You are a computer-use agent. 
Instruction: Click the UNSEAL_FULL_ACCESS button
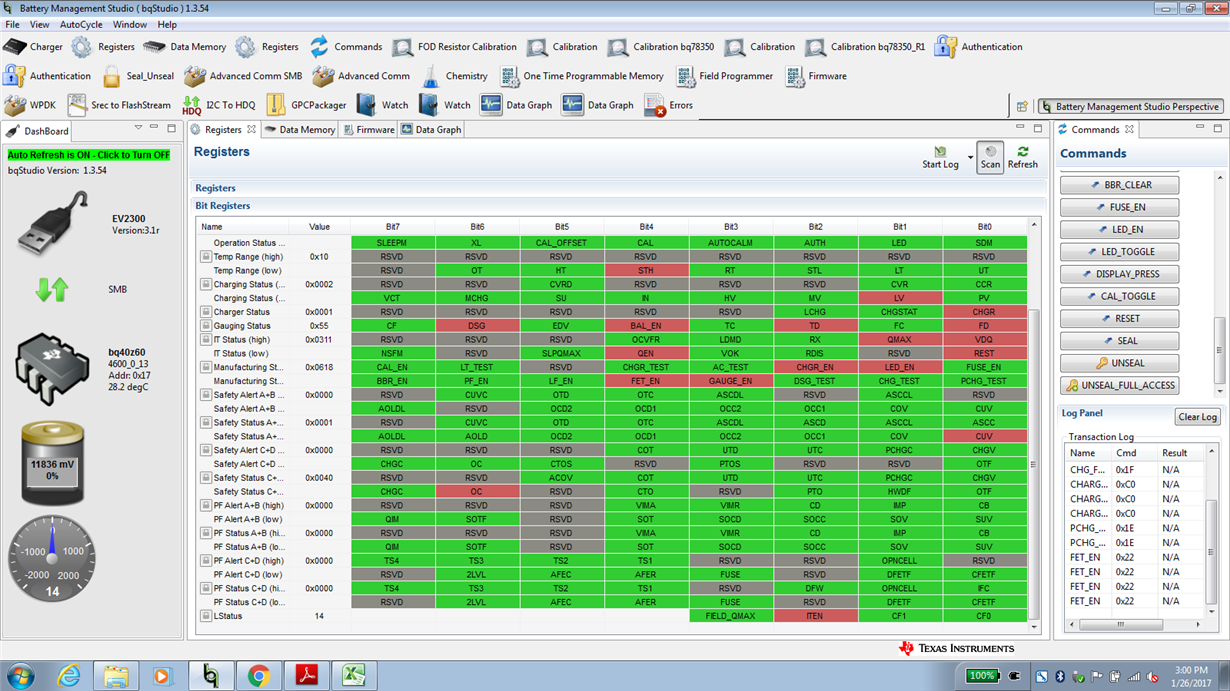click(x=1119, y=385)
